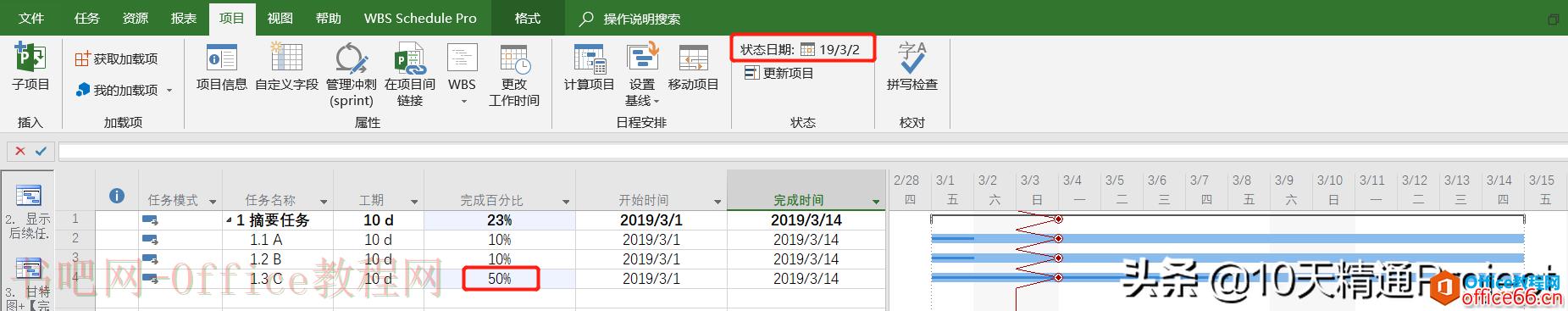1568x311 pixels.
Task: Switch to the View (视图) tab
Action: tap(280, 18)
